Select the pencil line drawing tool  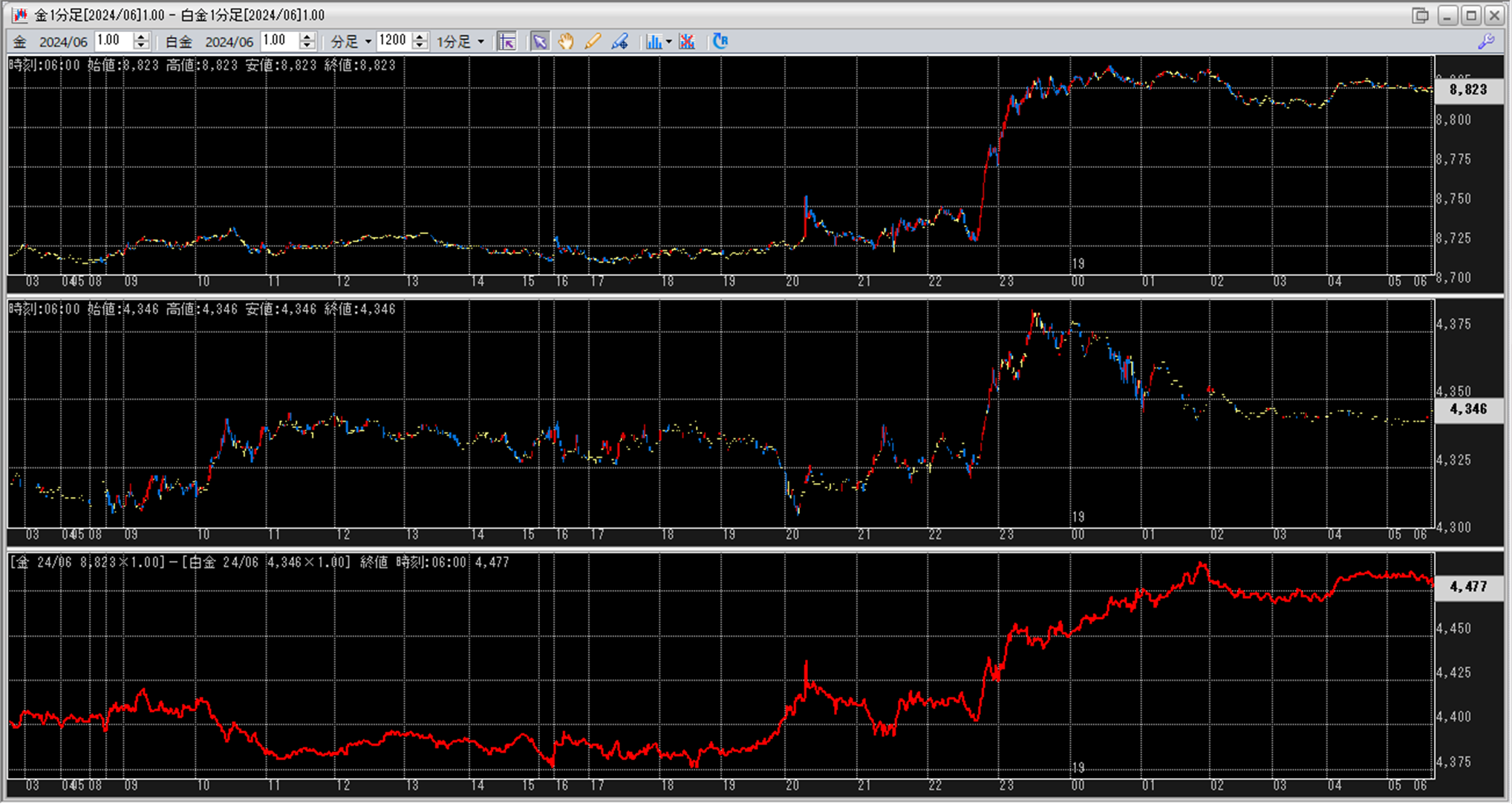tap(592, 42)
